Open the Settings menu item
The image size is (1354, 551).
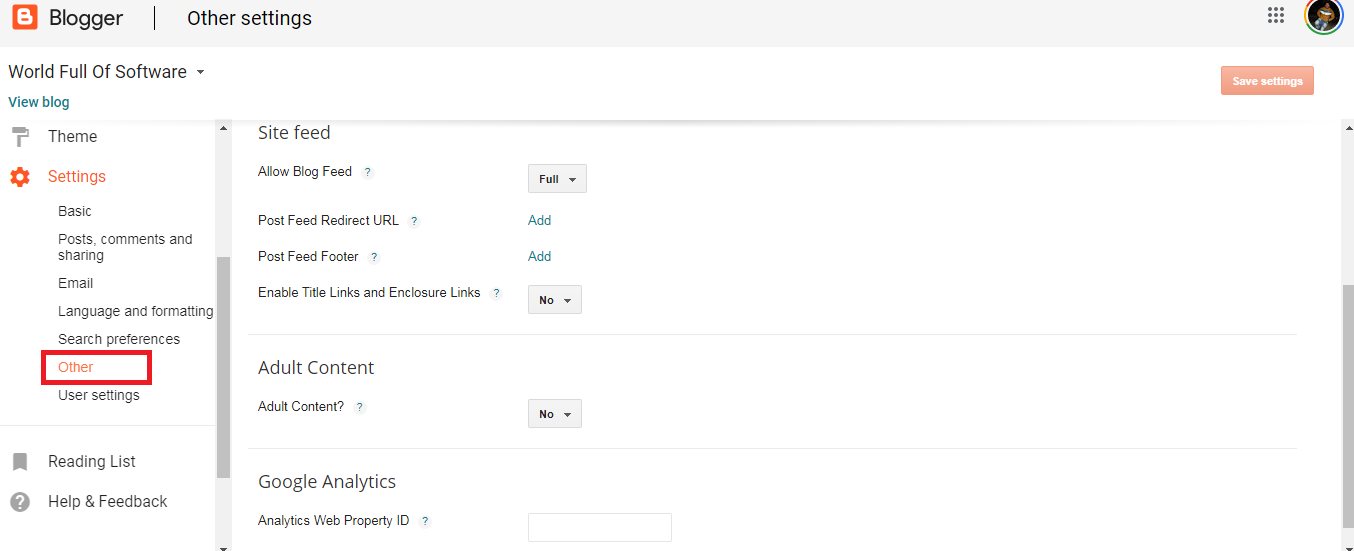click(x=77, y=177)
